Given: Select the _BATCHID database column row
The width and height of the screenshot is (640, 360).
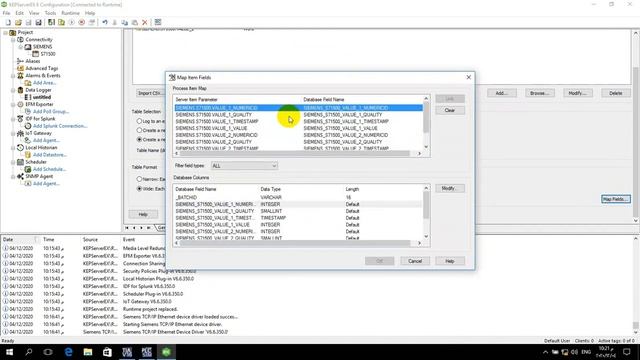Looking at the screenshot, I should [299, 197].
